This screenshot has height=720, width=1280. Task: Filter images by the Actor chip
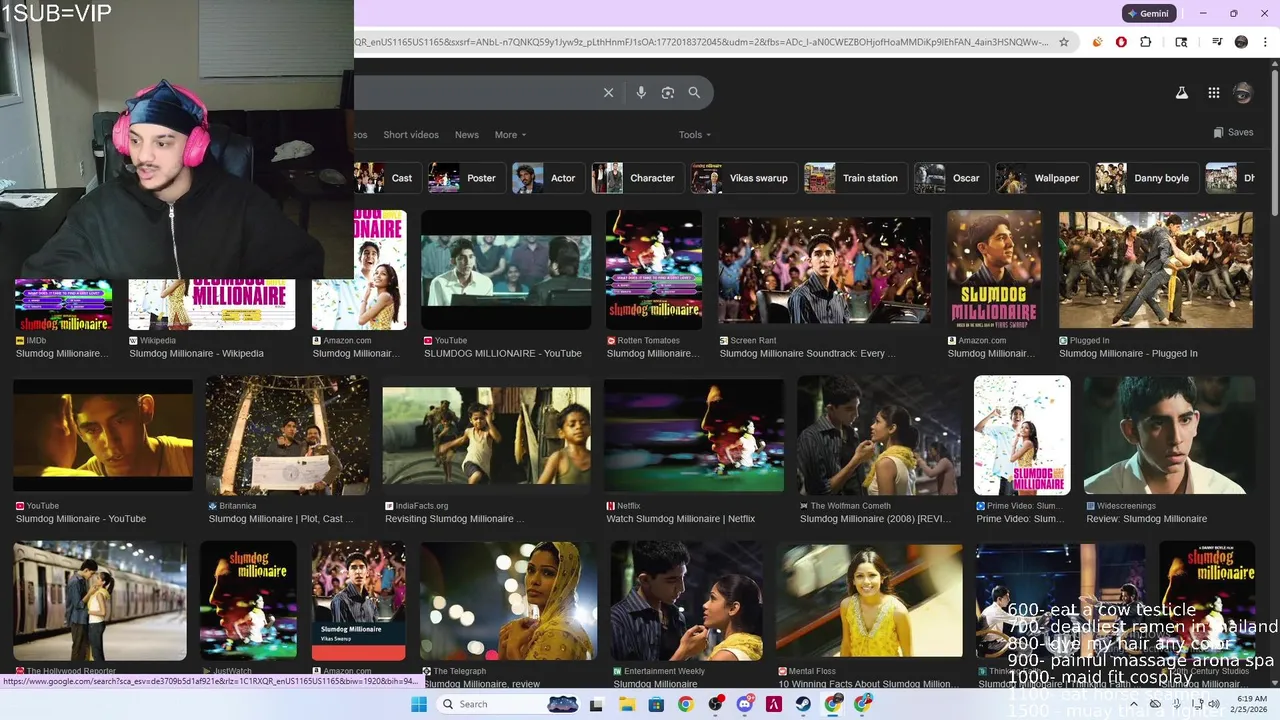pyautogui.click(x=547, y=178)
